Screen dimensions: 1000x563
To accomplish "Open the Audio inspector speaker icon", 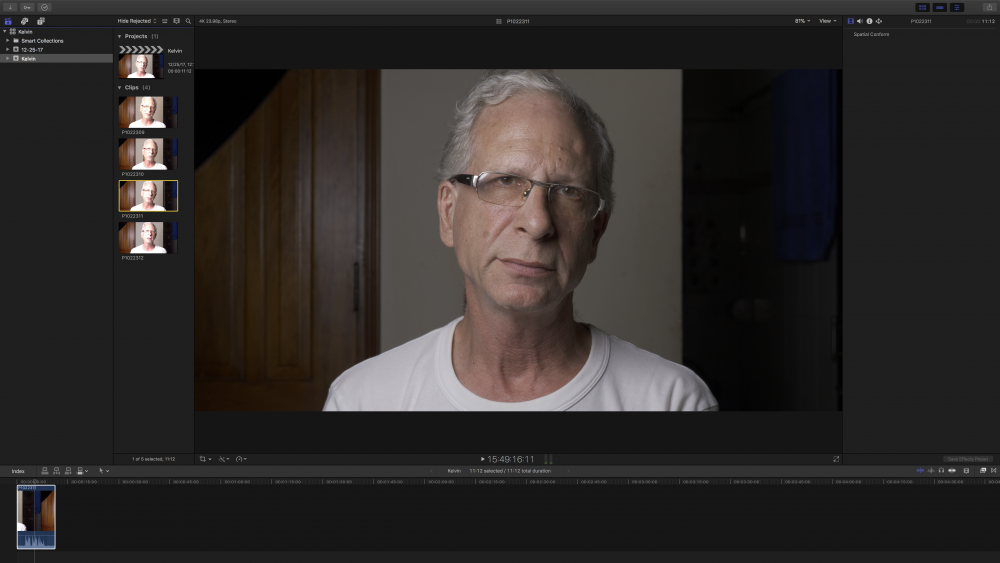I will (x=860, y=21).
